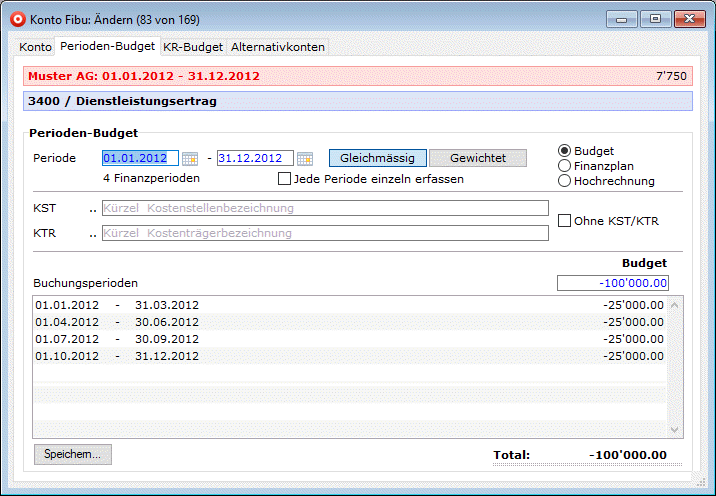This screenshot has width=716, height=496.
Task: Open calendar picker for period end date
Action: pos(305,159)
